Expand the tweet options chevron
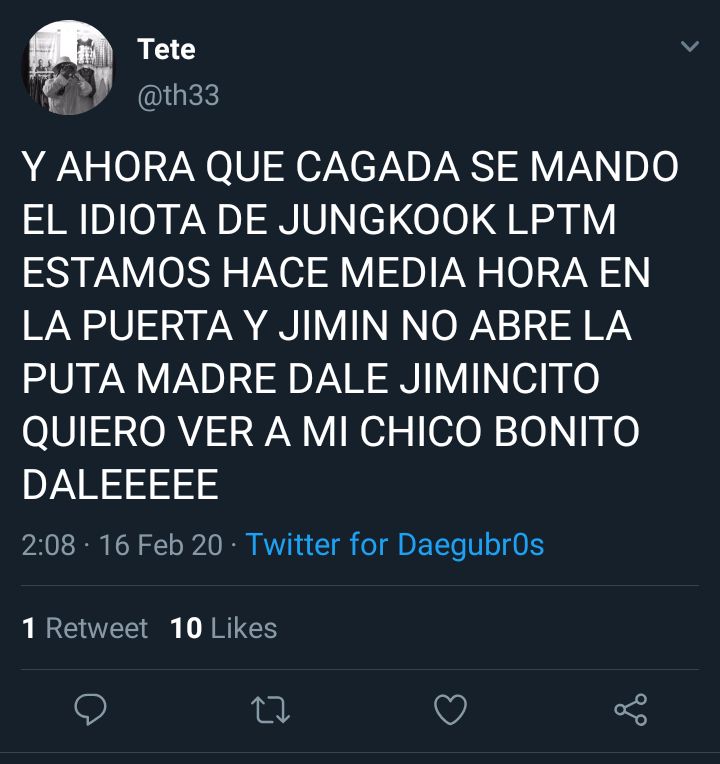Viewport: 720px width, 764px height. (690, 46)
